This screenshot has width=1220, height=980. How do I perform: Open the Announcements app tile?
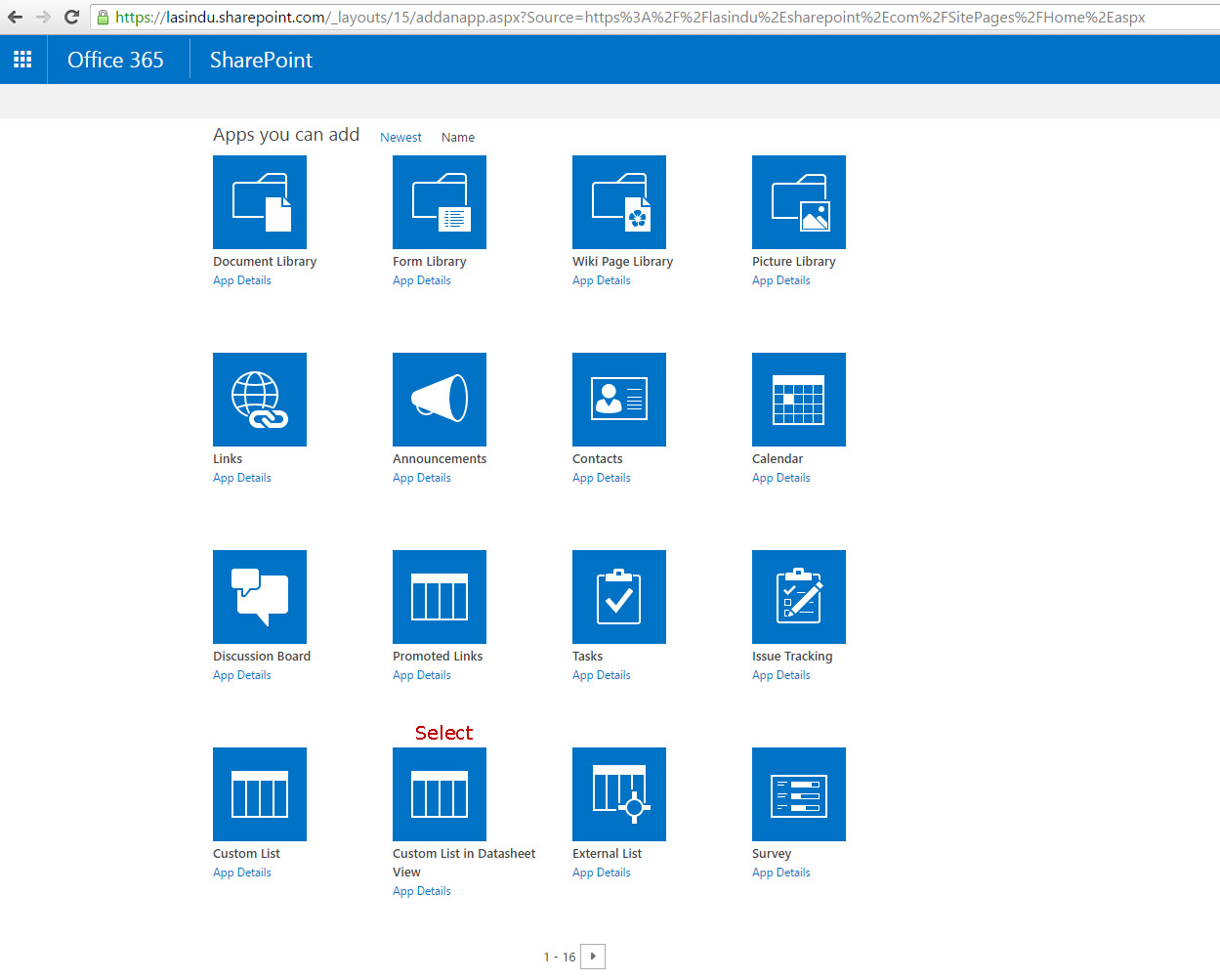439,399
